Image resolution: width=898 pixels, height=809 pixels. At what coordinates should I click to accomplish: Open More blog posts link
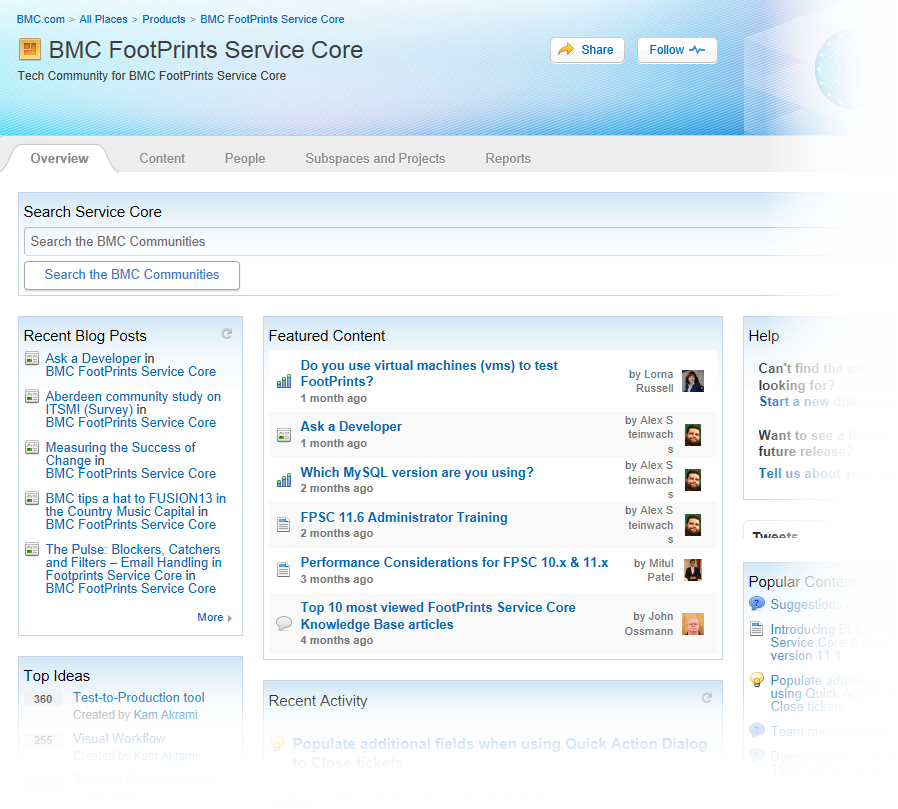(214, 617)
